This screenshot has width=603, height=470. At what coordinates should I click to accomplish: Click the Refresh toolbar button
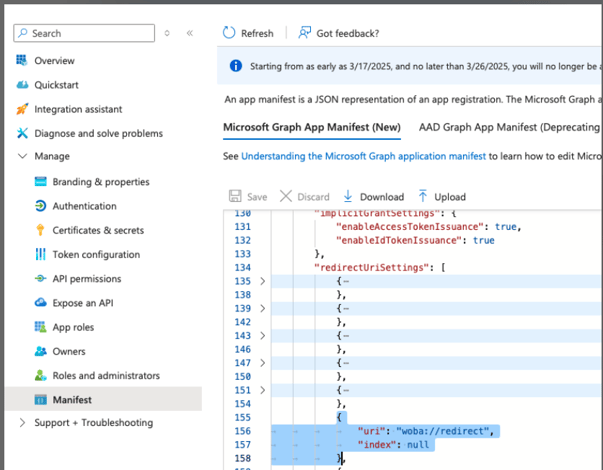point(248,33)
